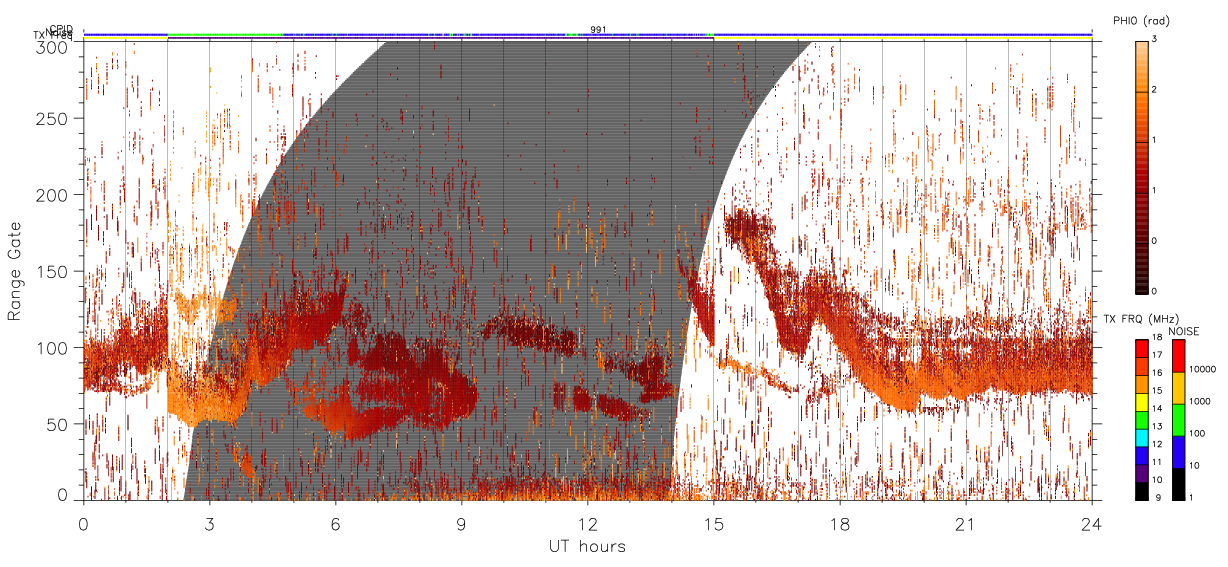Click the 3 tick on the UT hours axis
1228x567 pixels.
tap(209, 524)
